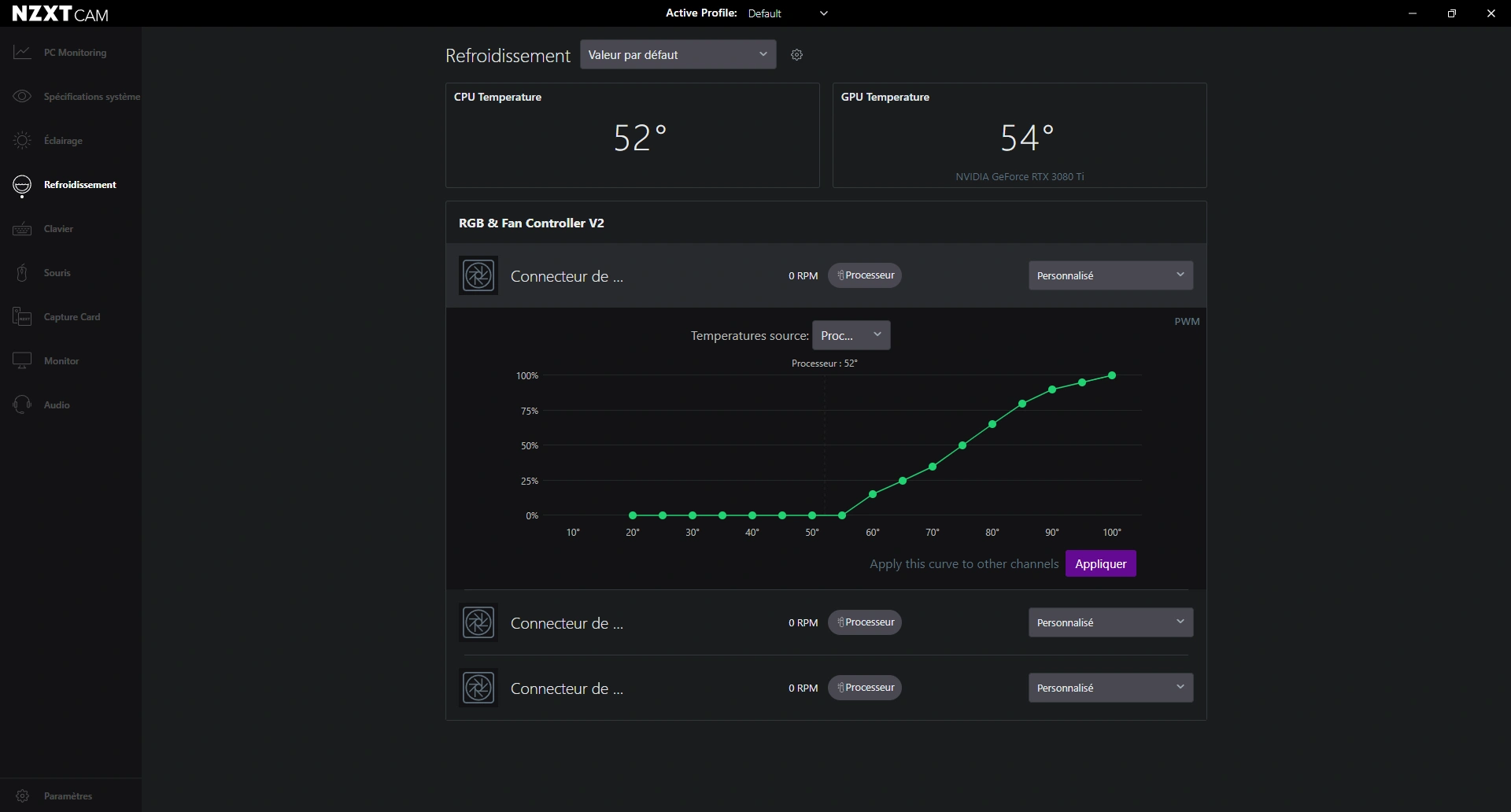The image size is (1511, 812).
Task: Click the GPU Temperature card
Action: 1019,135
